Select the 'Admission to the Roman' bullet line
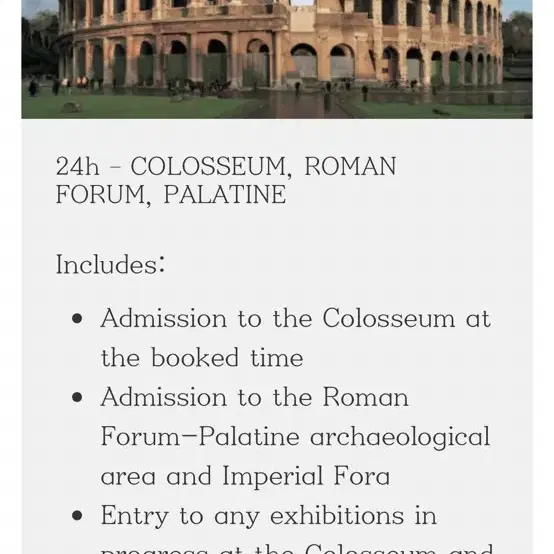Viewport: 554px width, 554px height. [254, 397]
